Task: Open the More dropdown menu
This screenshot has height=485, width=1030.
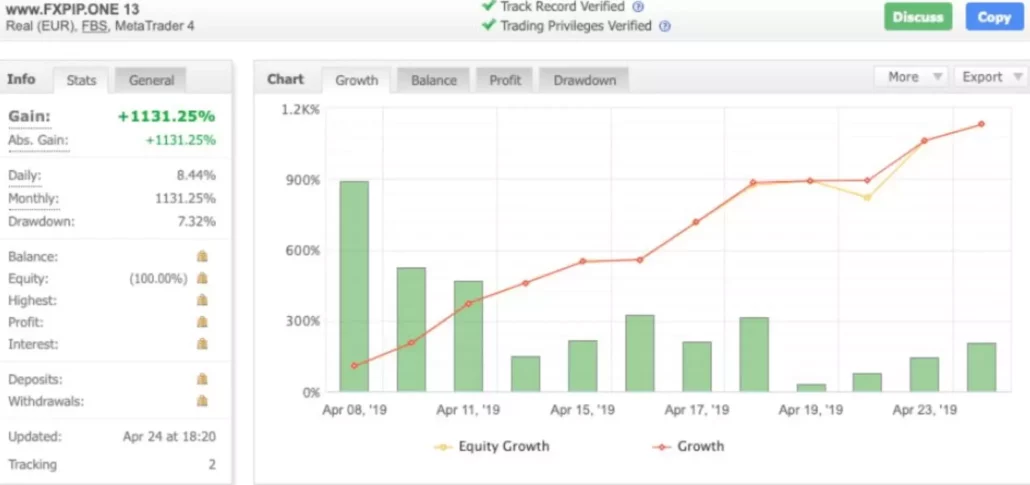Action: 911,77
